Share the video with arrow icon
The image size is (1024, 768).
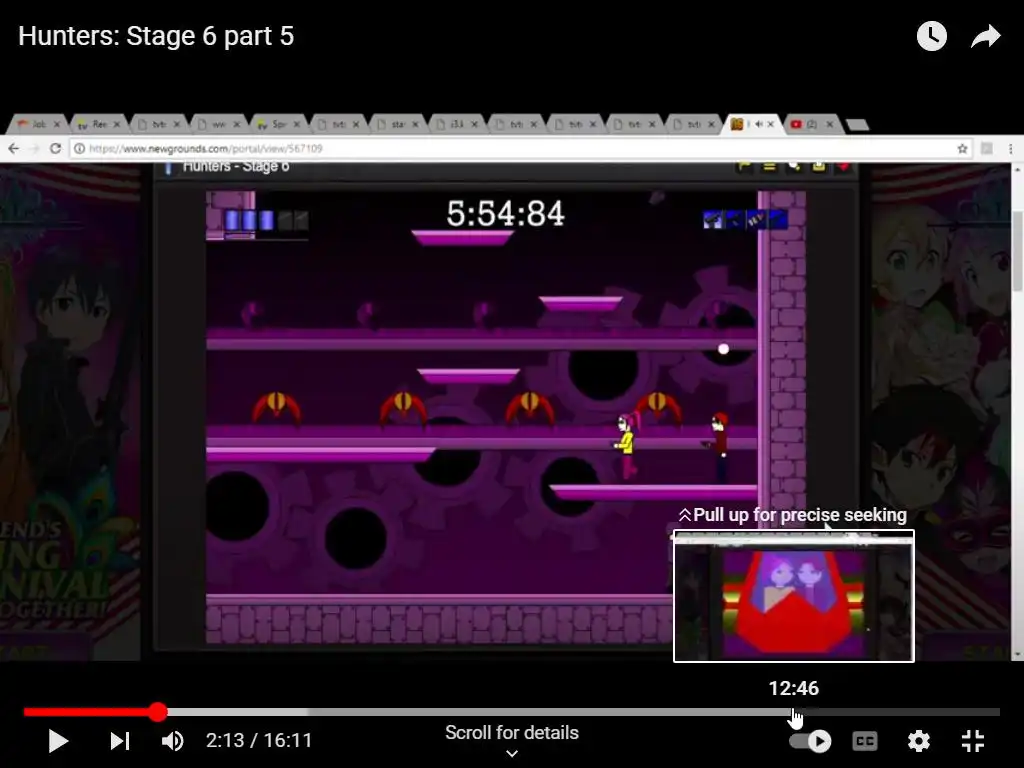tap(985, 36)
